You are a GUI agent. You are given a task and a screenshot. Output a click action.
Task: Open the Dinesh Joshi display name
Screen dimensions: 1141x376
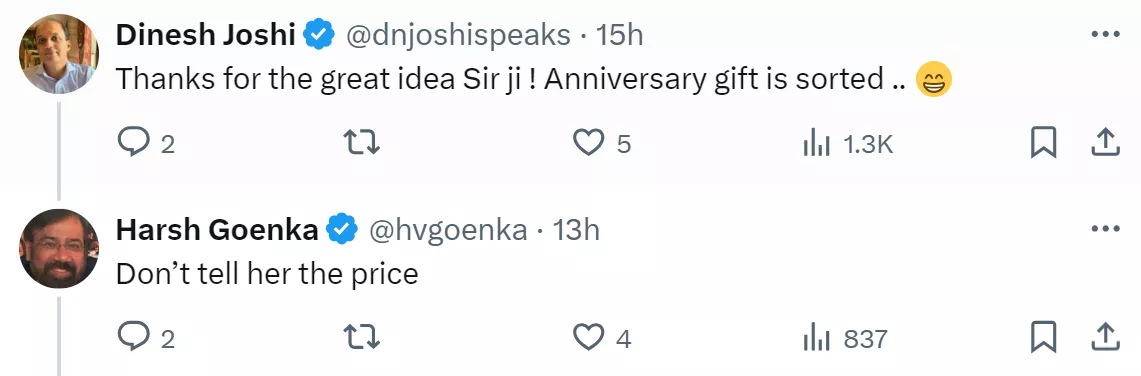204,35
